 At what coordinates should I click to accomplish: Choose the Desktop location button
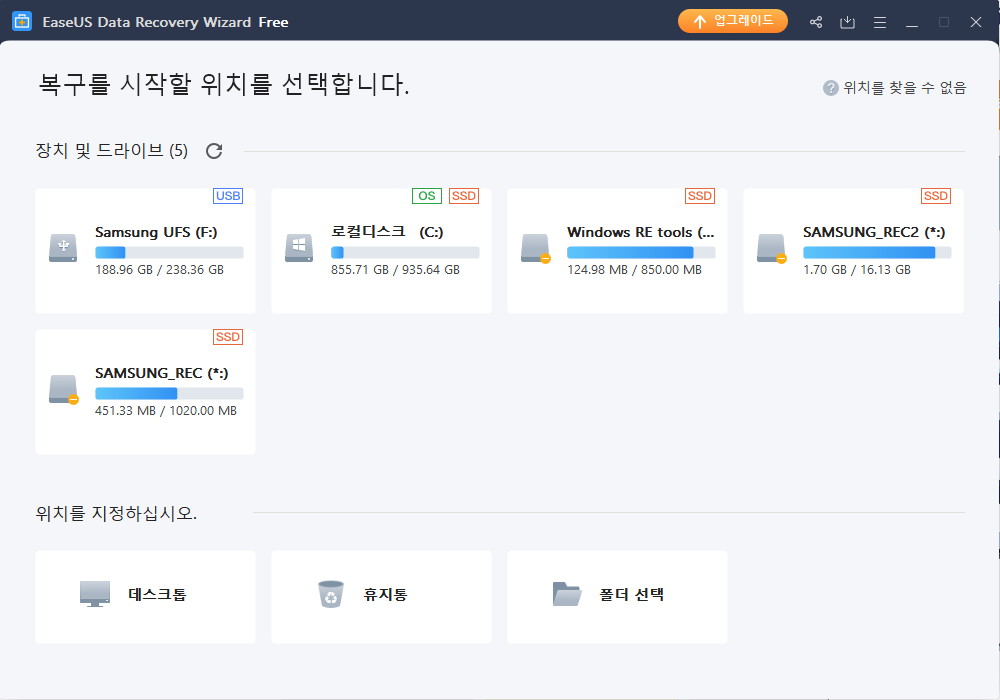145,597
